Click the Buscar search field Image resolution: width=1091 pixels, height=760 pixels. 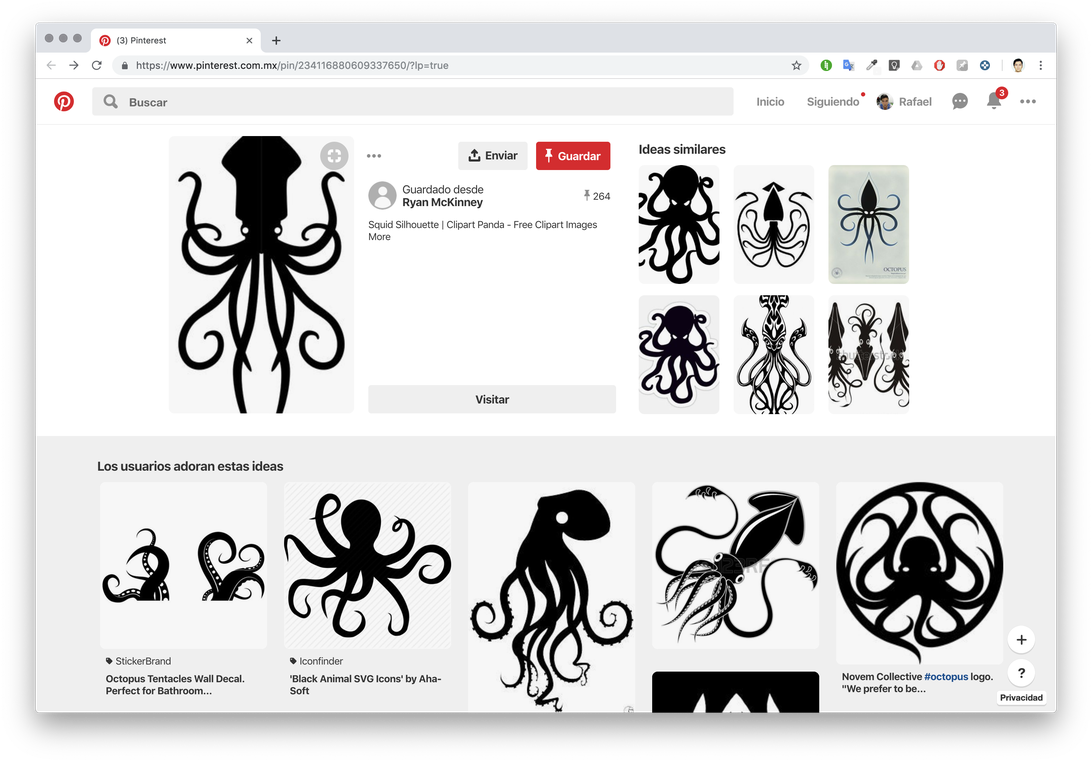click(x=412, y=102)
